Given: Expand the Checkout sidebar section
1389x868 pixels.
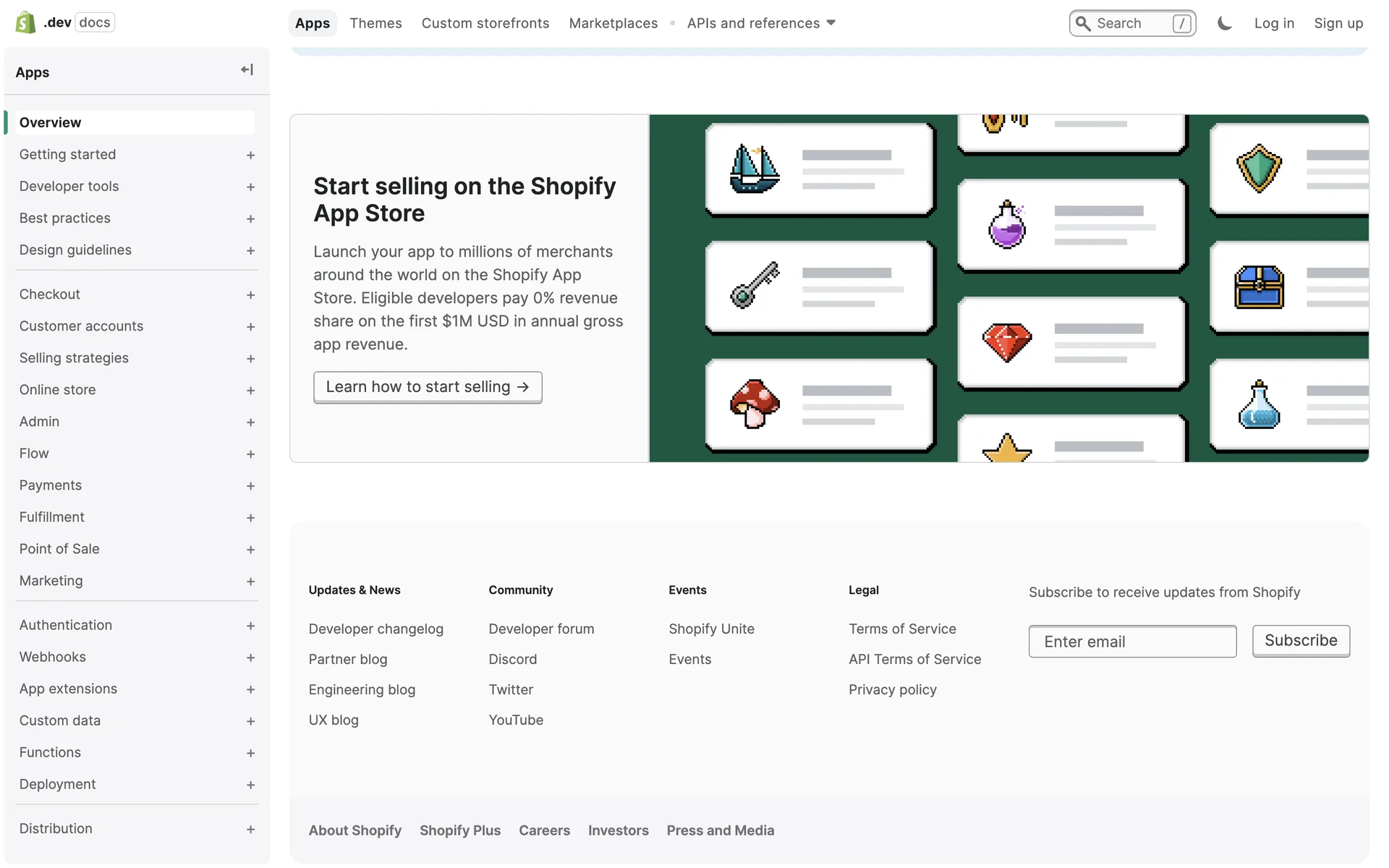Looking at the screenshot, I should 250,295.
